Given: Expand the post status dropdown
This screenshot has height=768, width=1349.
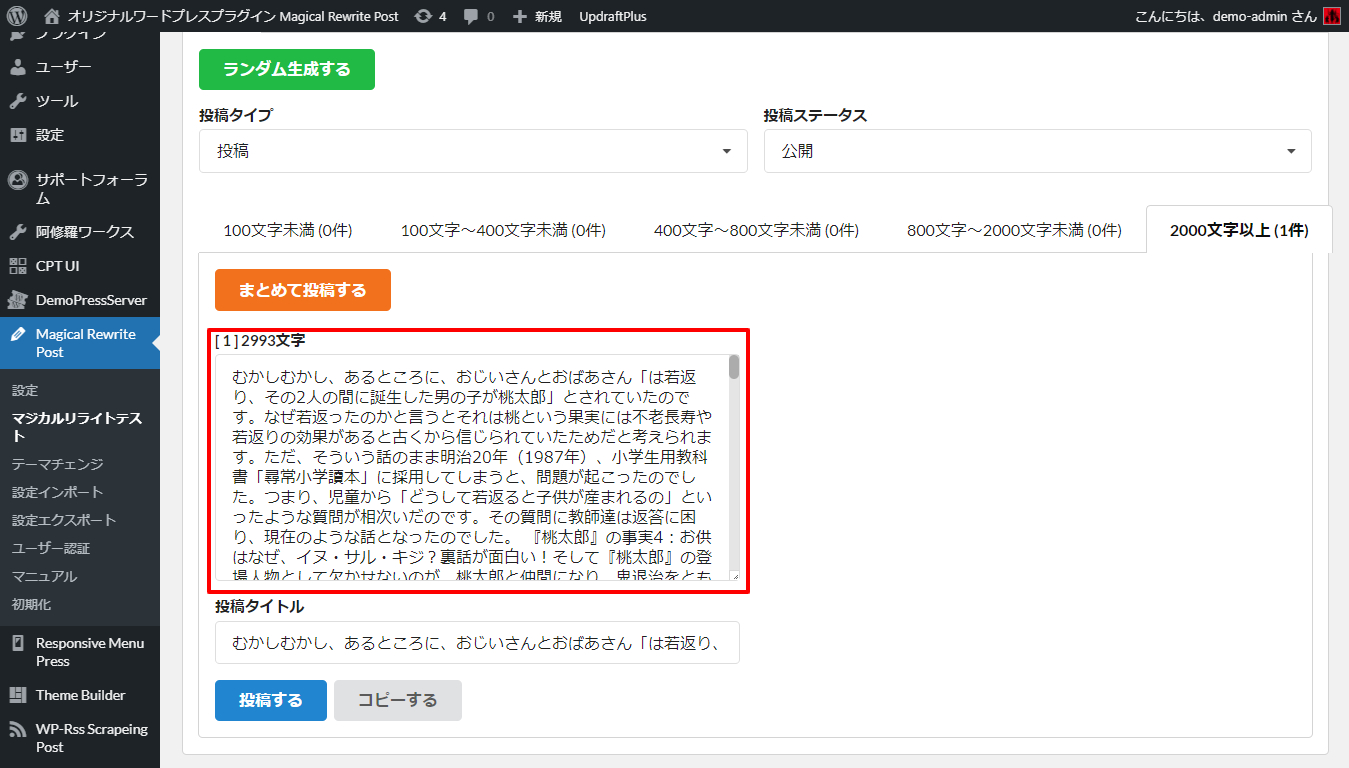Looking at the screenshot, I should tap(1037, 151).
